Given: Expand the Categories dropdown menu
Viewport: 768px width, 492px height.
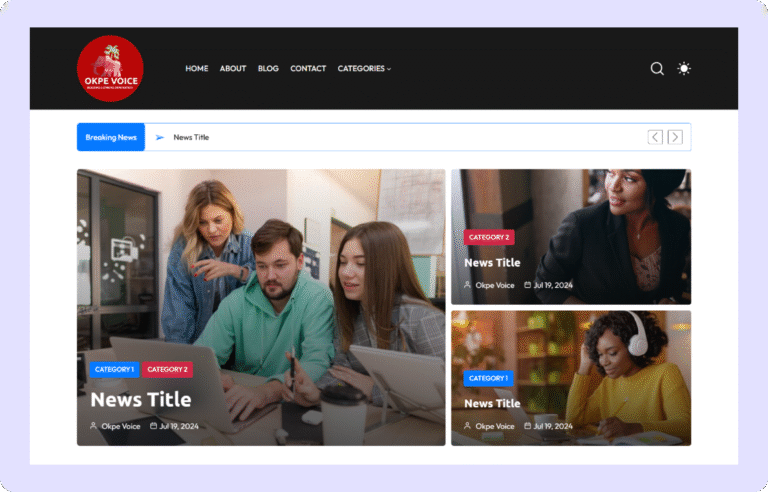Looking at the screenshot, I should point(364,69).
